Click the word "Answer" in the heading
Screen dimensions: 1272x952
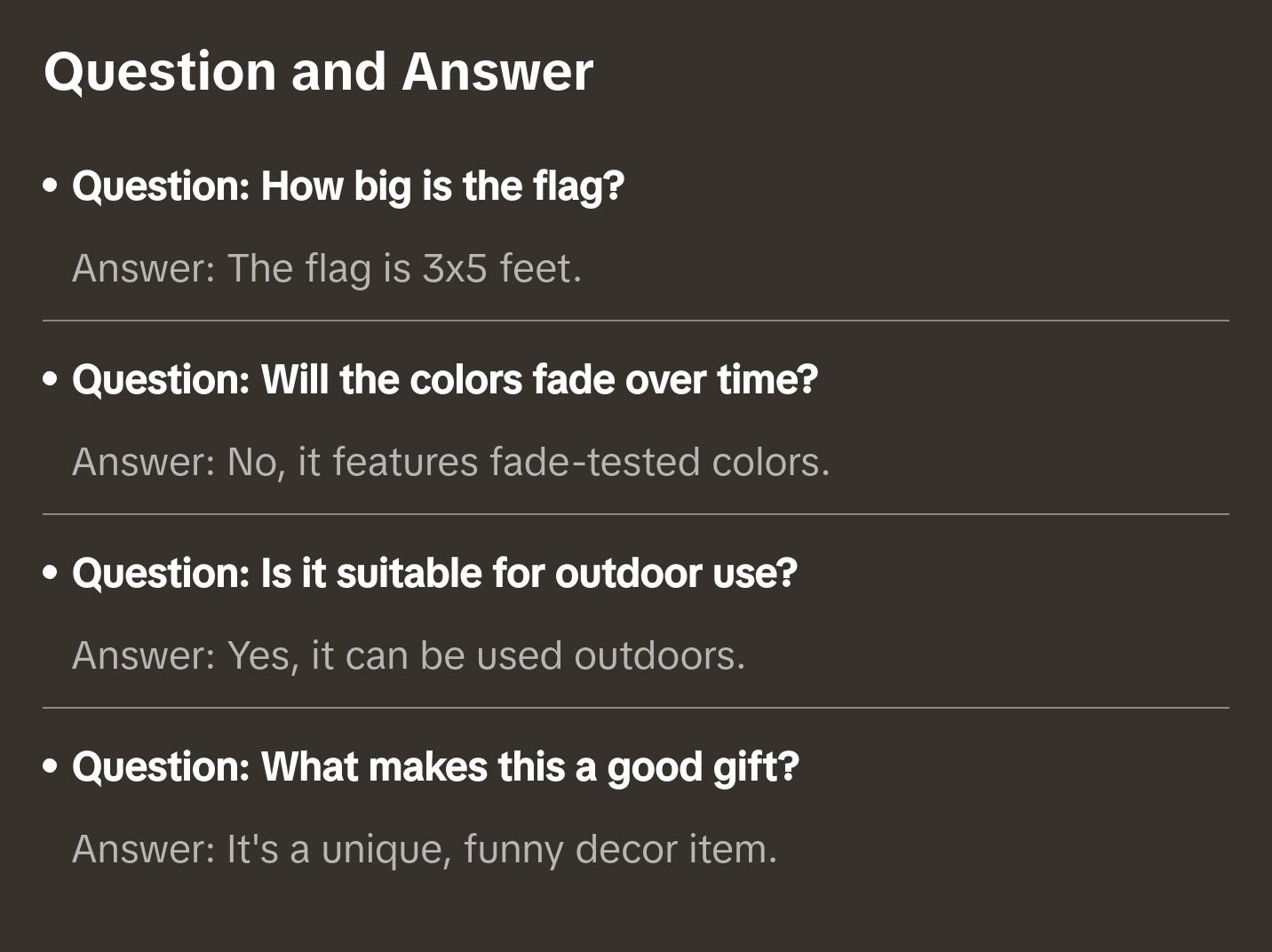pyautogui.click(x=497, y=72)
